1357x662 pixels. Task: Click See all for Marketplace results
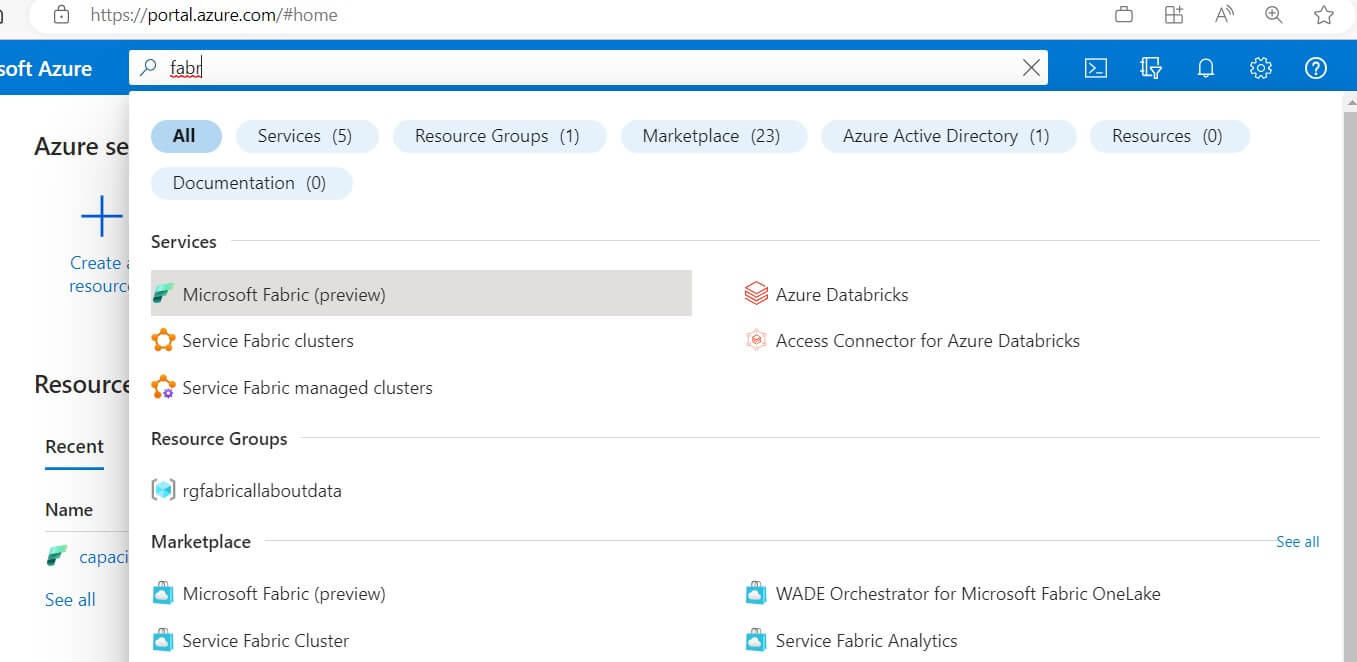1297,542
